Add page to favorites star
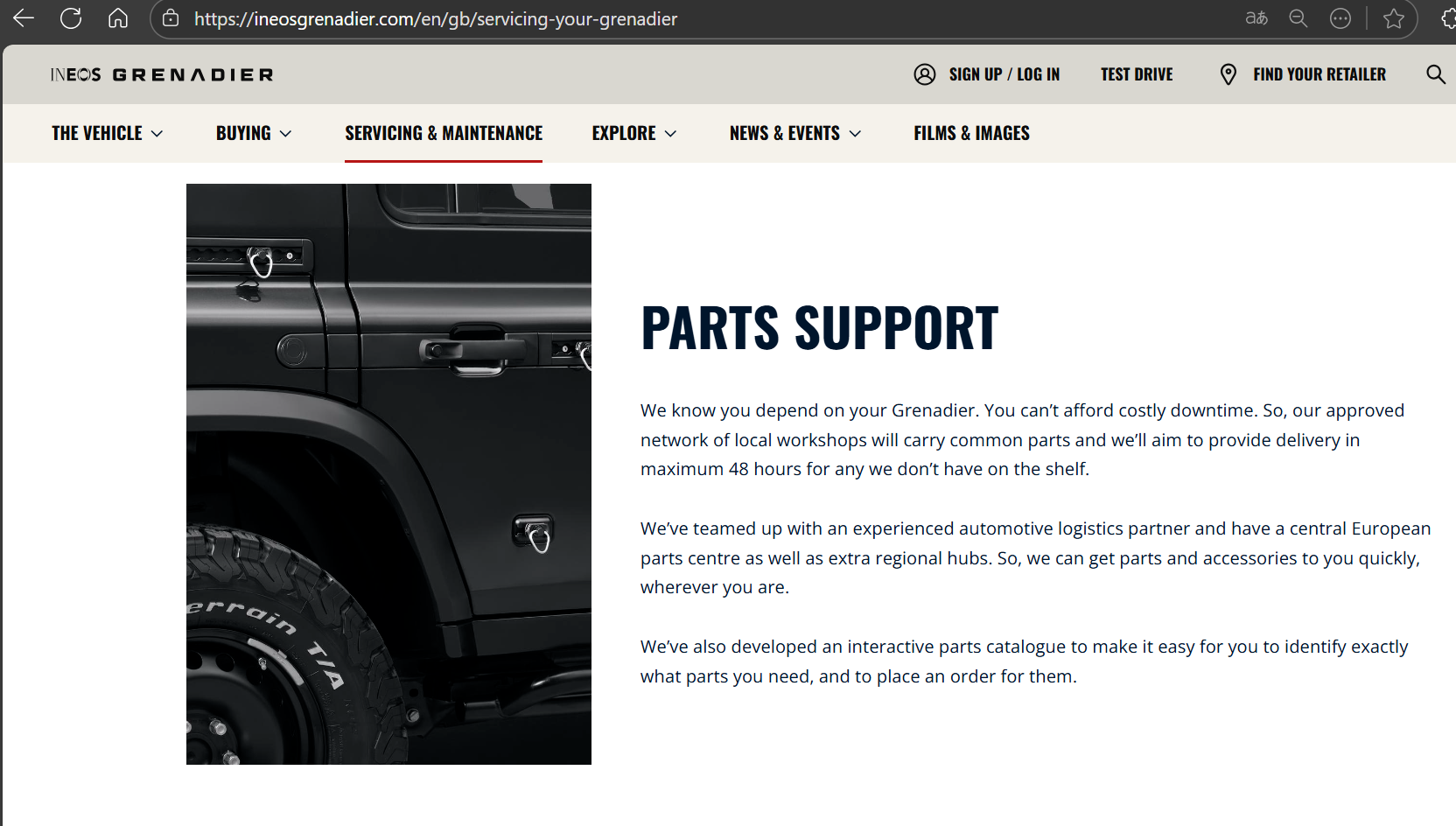Image resolution: width=1456 pixels, height=826 pixels. click(1394, 18)
